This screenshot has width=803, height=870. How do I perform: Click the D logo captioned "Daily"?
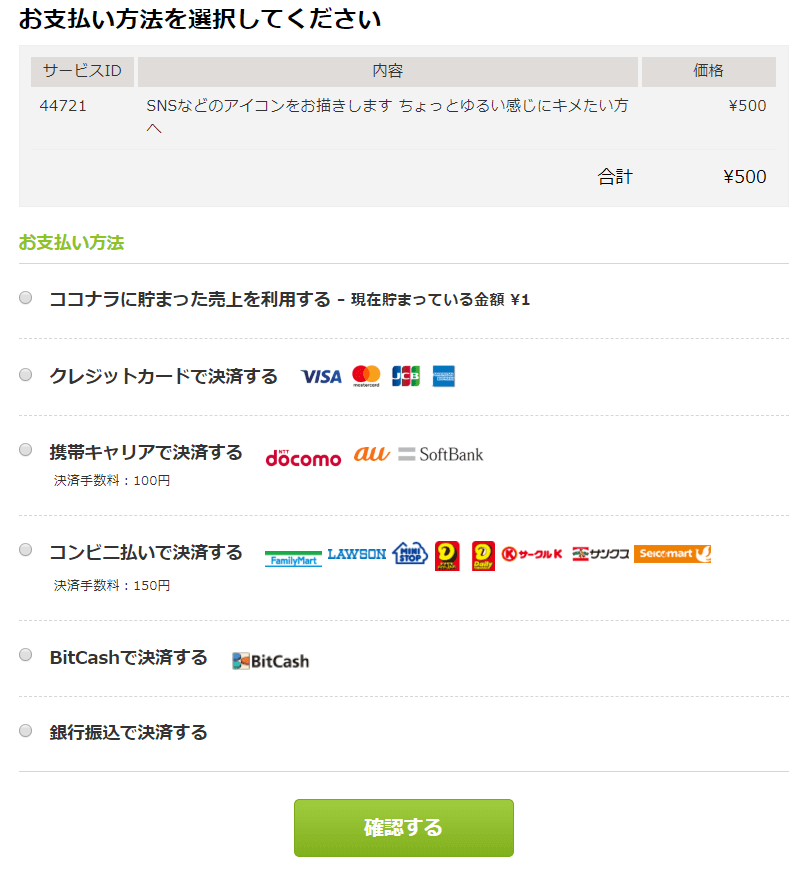(483, 556)
